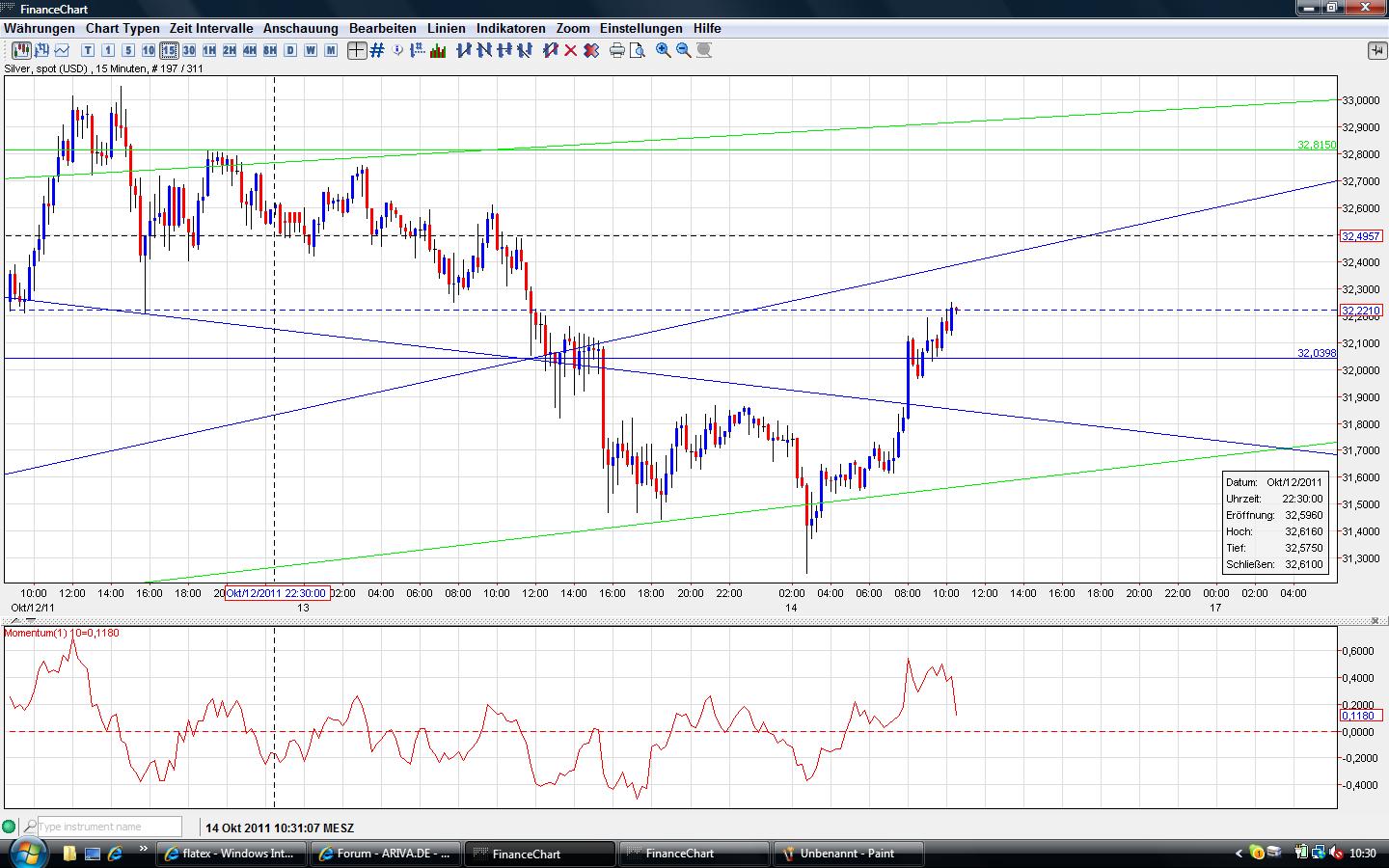Select the bar chart type icon
Screen dimensions: 1389x868
point(42,50)
